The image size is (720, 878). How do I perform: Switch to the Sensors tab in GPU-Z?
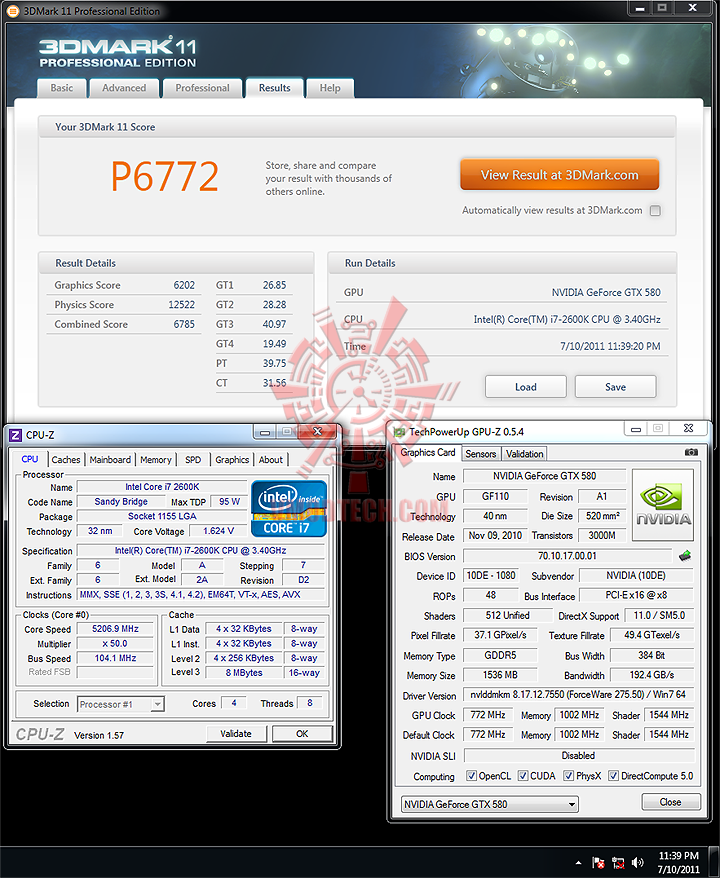point(480,454)
